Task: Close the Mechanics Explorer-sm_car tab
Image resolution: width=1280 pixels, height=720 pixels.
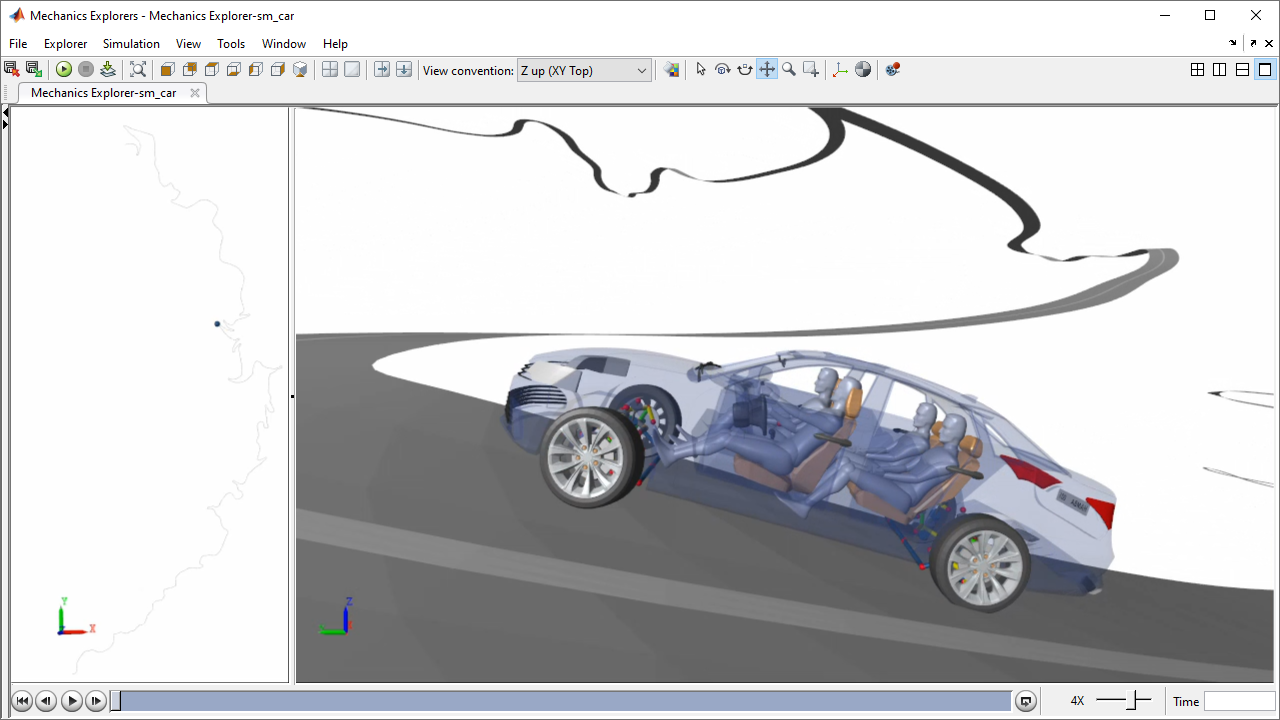Action: [x=195, y=93]
